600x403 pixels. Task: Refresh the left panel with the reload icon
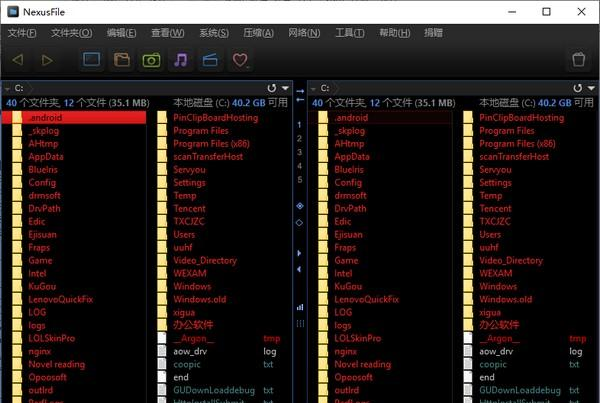pos(271,88)
